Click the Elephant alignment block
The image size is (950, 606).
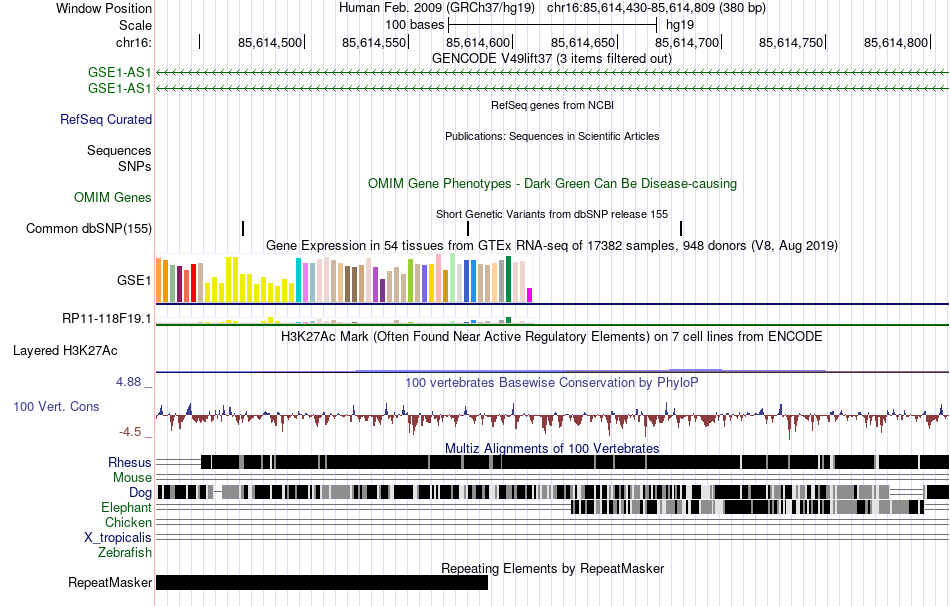click(x=747, y=507)
